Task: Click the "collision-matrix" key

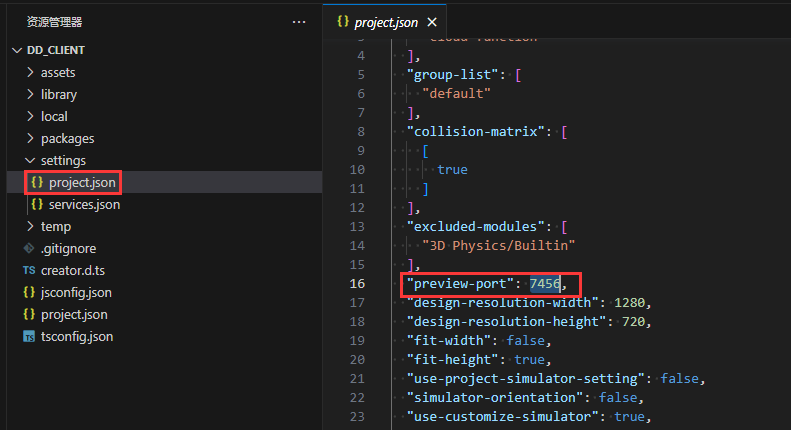Action: click(x=476, y=132)
